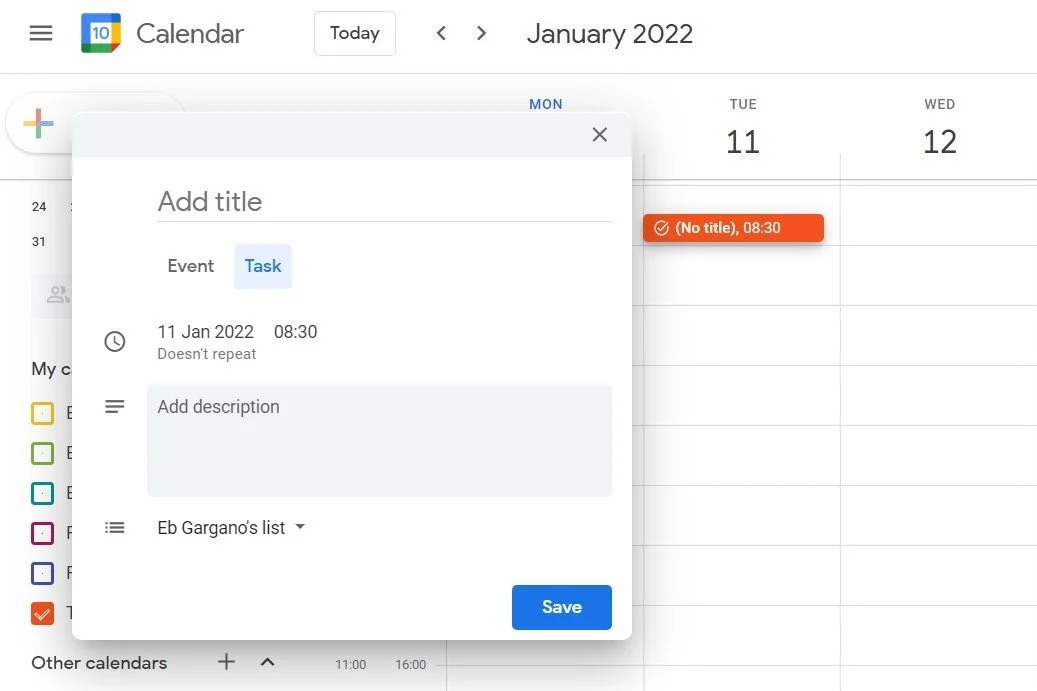The width and height of the screenshot is (1037, 691).
Task: Switch to the Event tab
Action: coord(190,266)
